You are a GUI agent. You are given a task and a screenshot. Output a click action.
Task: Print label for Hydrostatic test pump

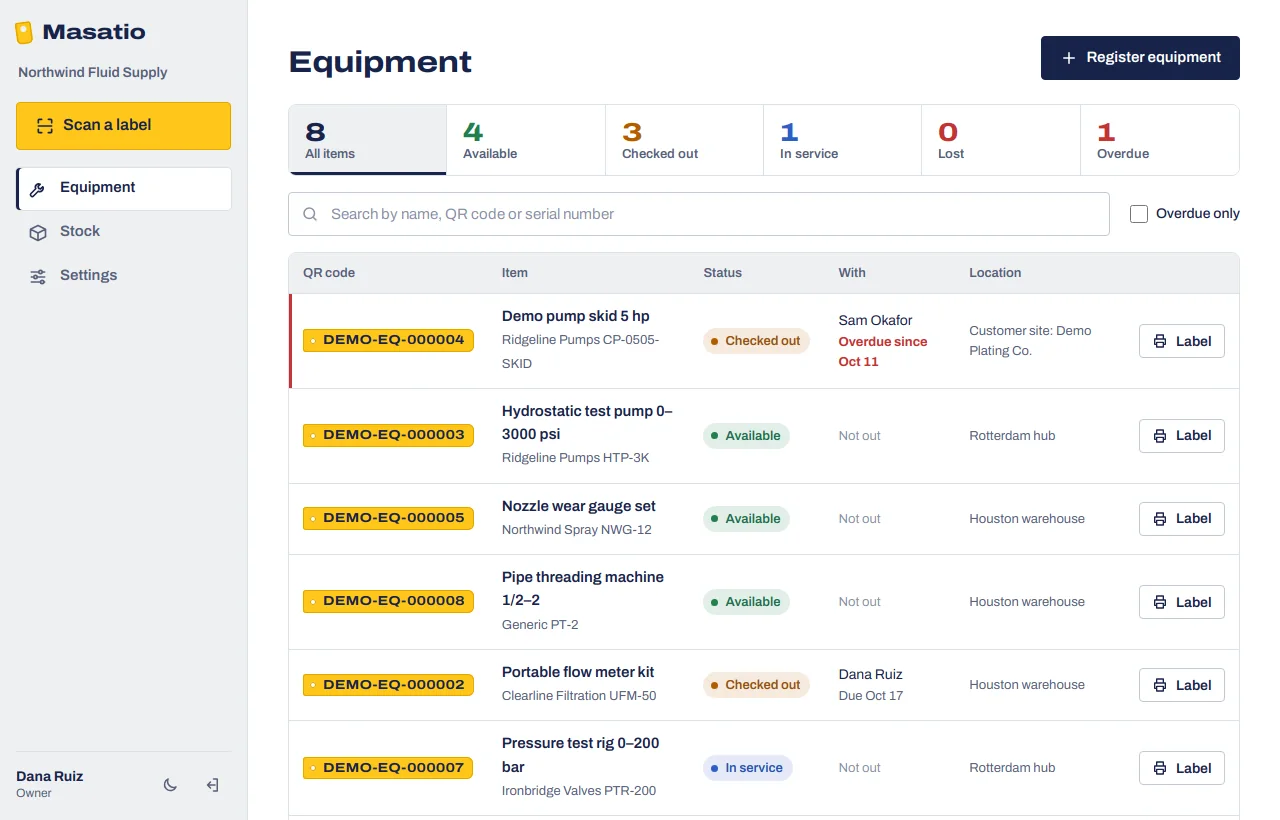click(x=1182, y=436)
